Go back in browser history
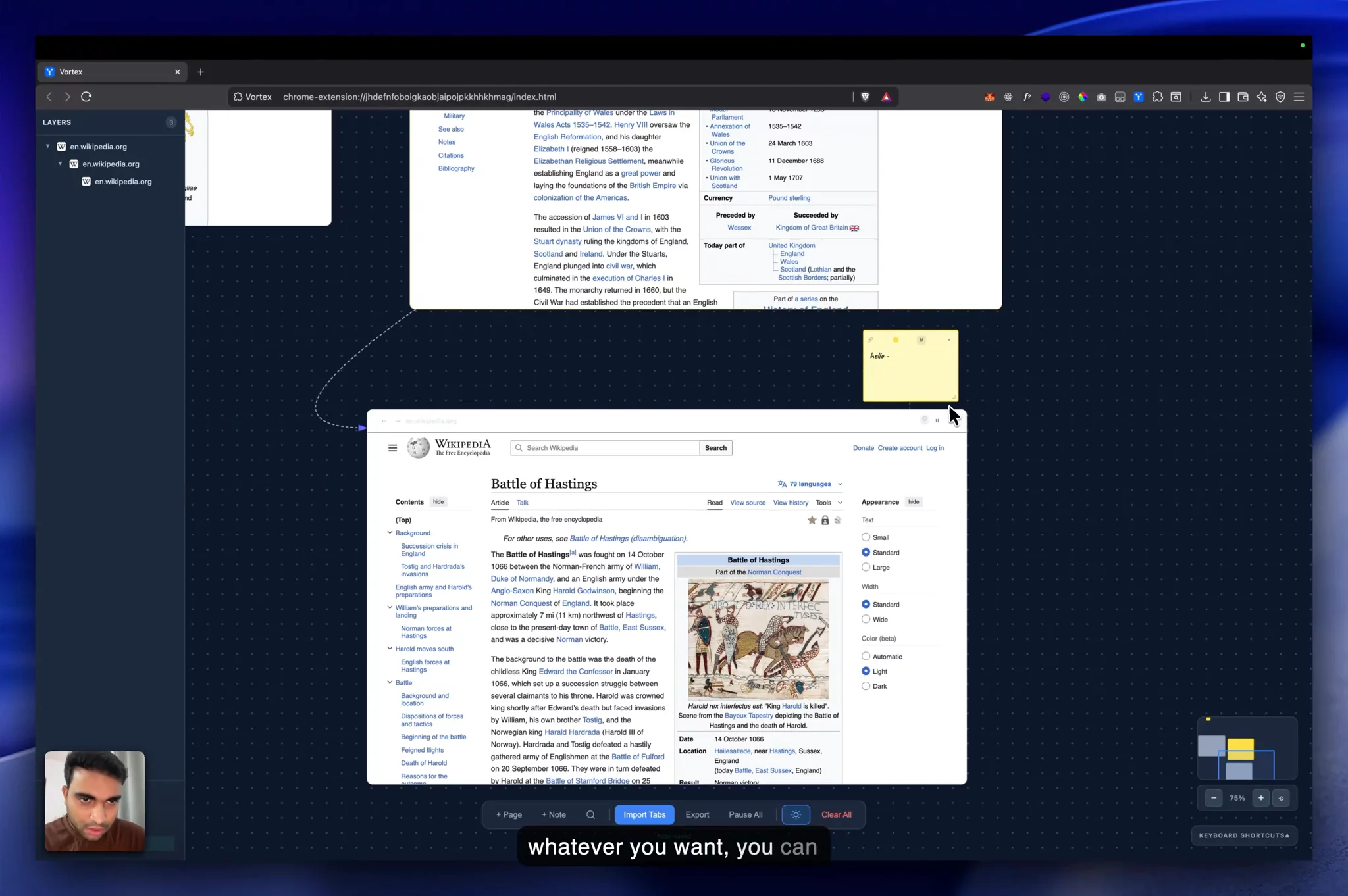The height and width of the screenshot is (896, 1348). click(49, 97)
